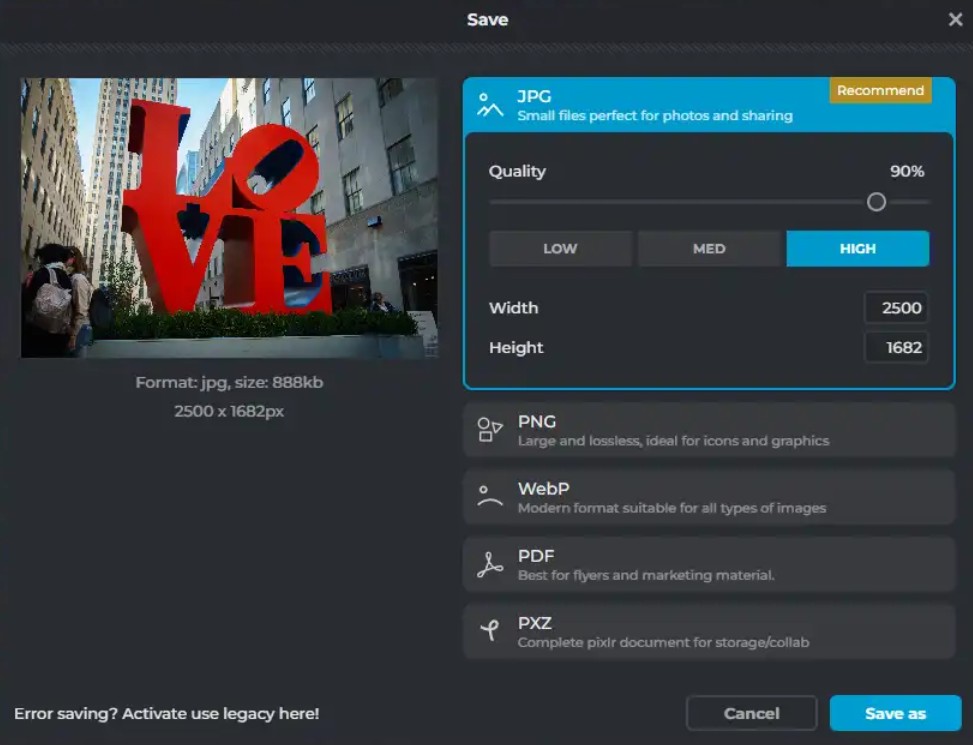This screenshot has height=745, width=973.
Task: Click the Width label
Action: [513, 308]
